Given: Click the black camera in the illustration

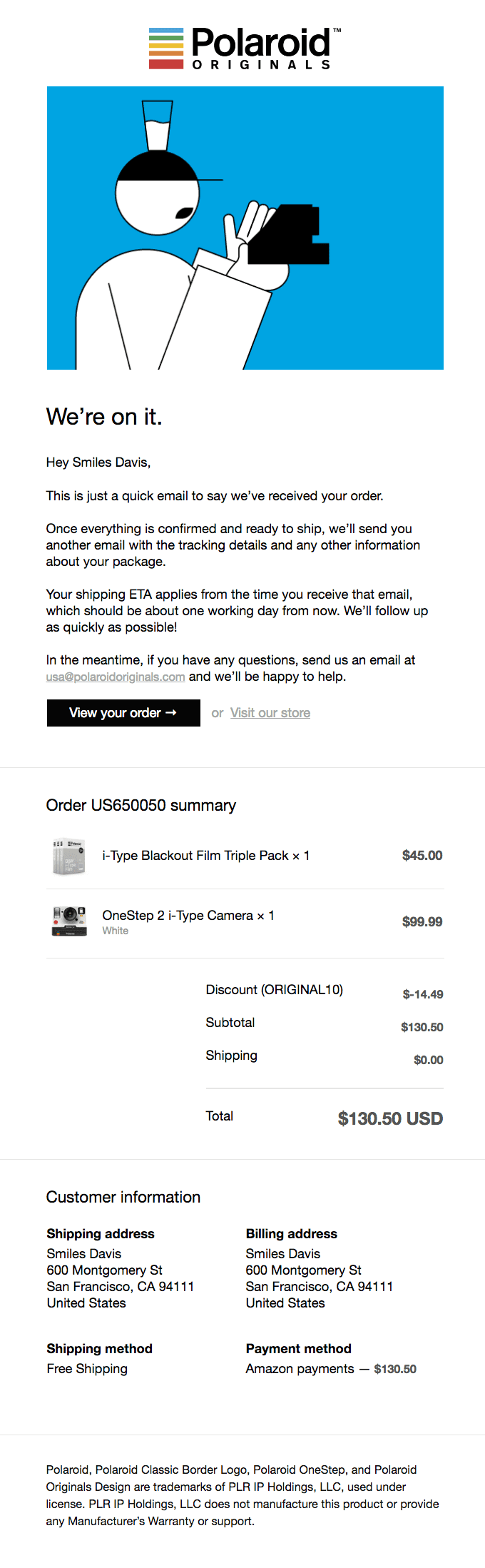Looking at the screenshot, I should coord(289,236).
